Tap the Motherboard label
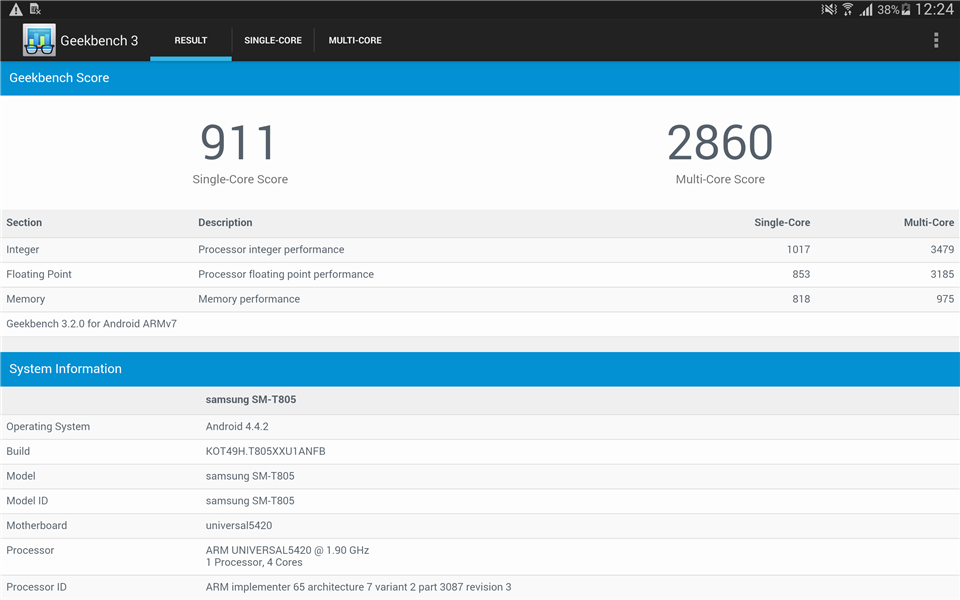The width and height of the screenshot is (960, 600). point(37,525)
